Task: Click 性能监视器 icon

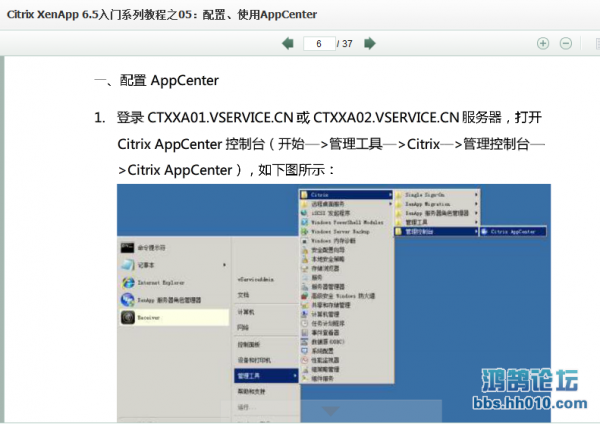Action: tap(305, 360)
